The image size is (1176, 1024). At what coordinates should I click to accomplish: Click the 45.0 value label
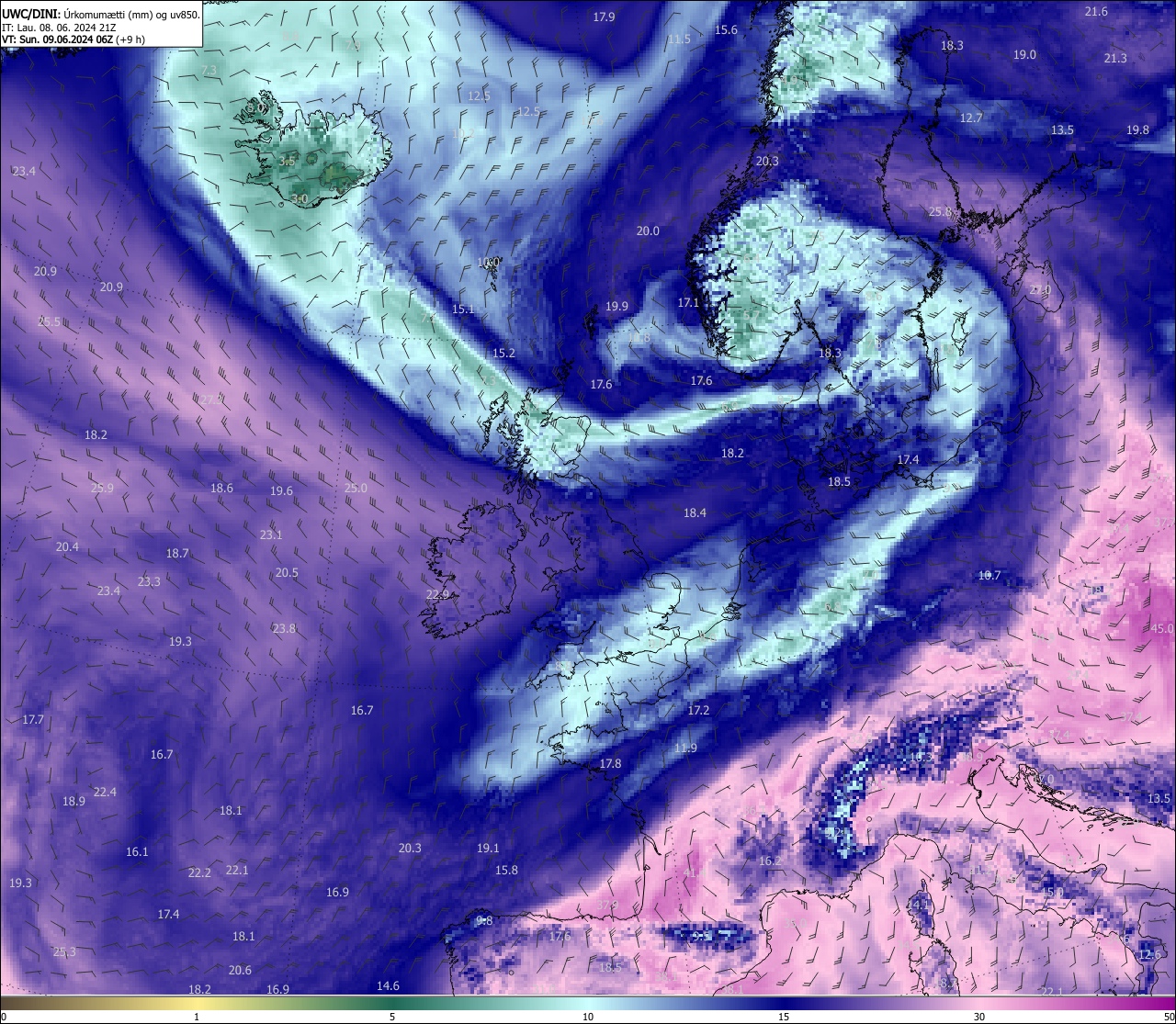click(1162, 629)
